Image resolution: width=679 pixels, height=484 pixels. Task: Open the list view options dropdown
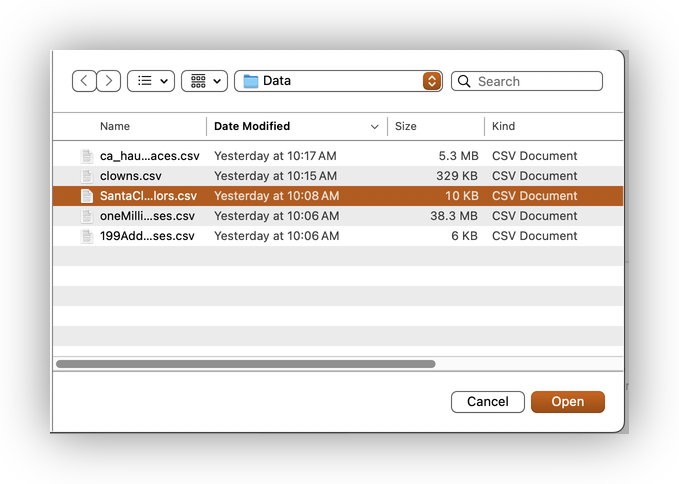[x=151, y=81]
